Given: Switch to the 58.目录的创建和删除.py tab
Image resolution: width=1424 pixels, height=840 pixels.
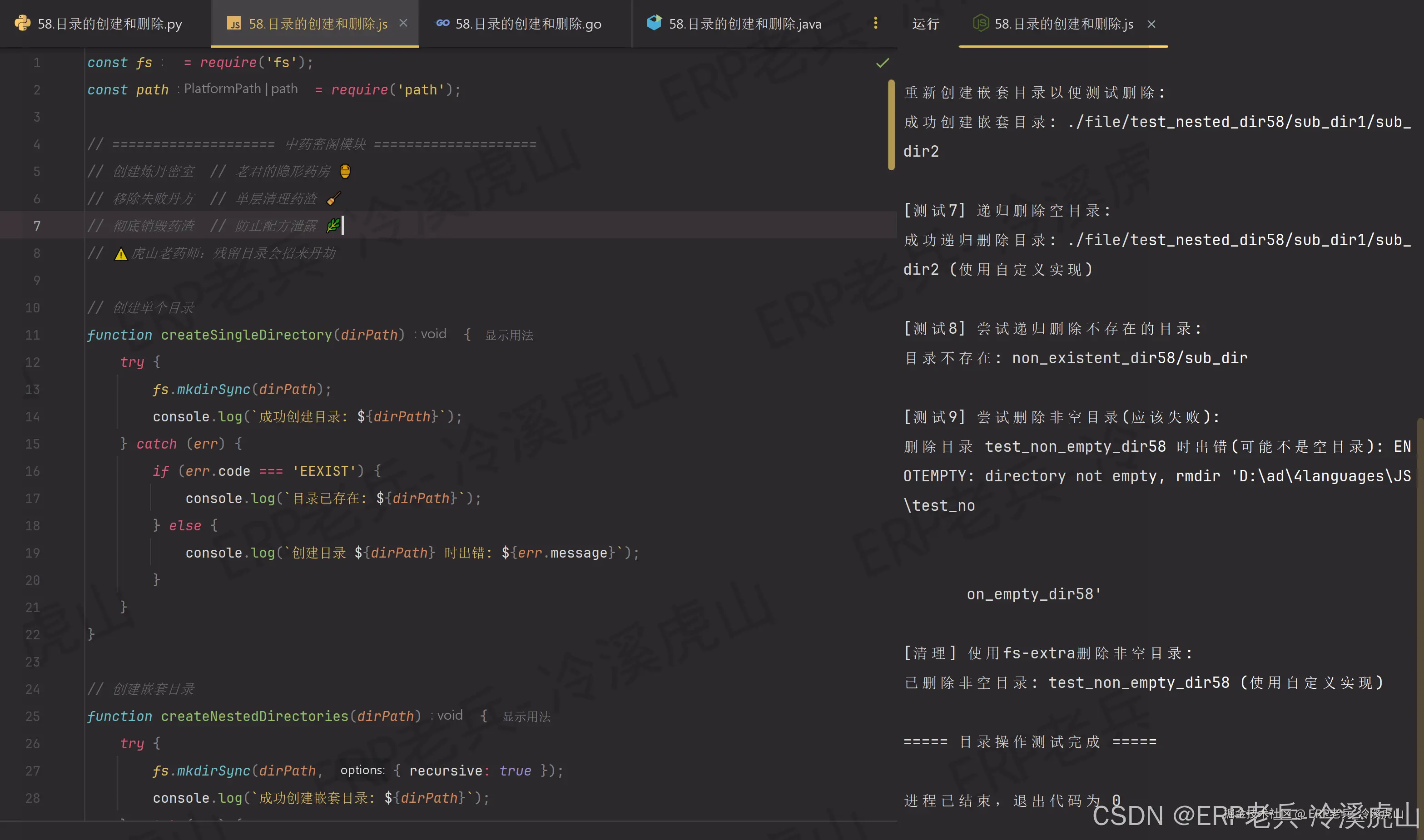Looking at the screenshot, I should (109, 24).
